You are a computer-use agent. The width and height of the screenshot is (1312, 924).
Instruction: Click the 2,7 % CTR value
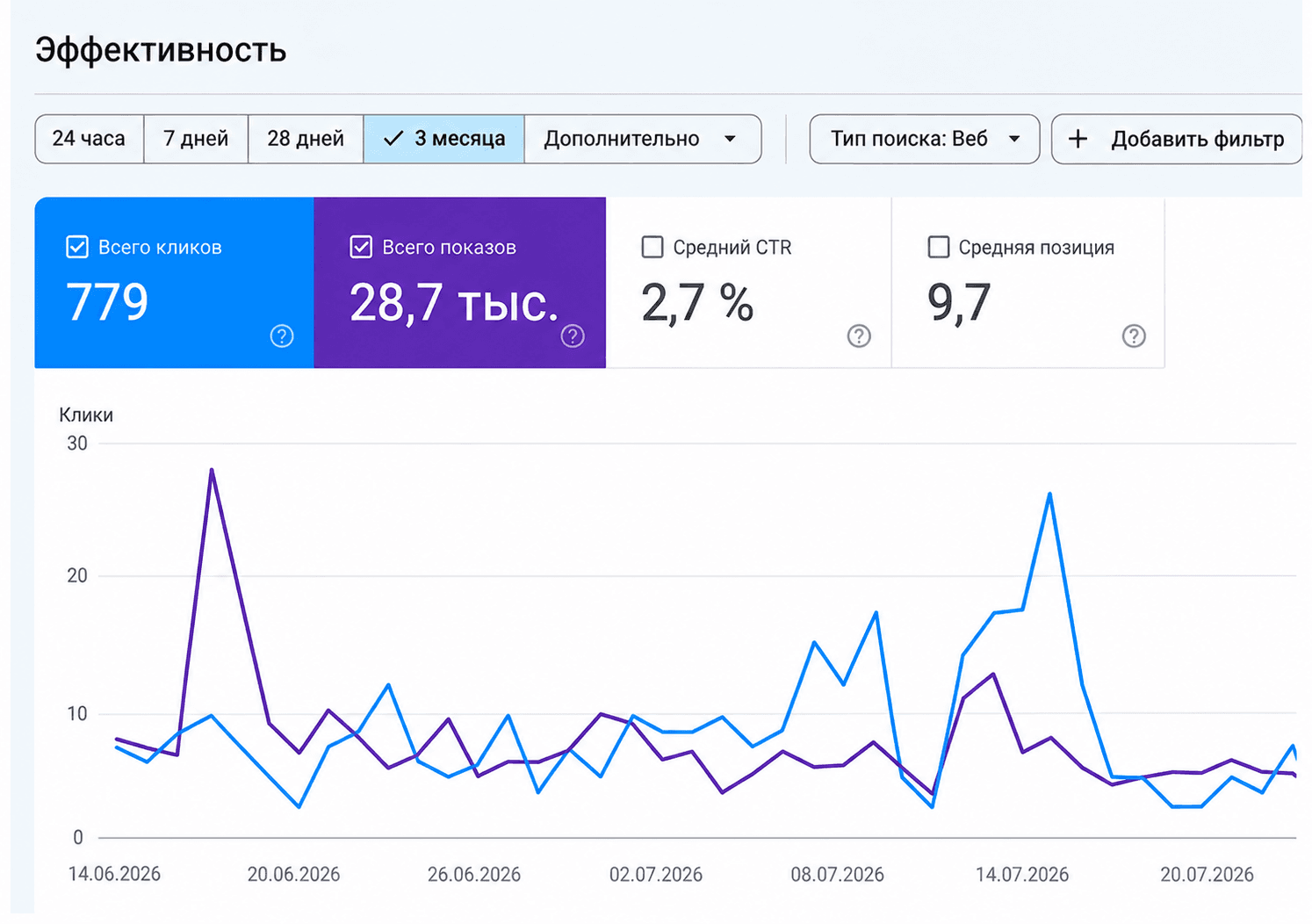point(697,303)
